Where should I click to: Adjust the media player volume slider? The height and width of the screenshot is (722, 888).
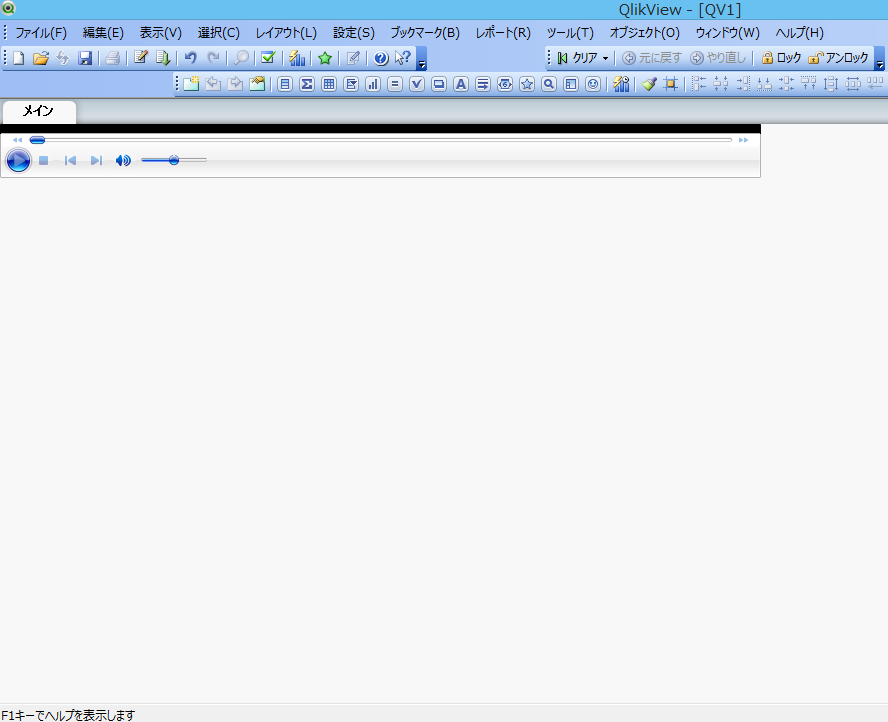[x=174, y=160]
